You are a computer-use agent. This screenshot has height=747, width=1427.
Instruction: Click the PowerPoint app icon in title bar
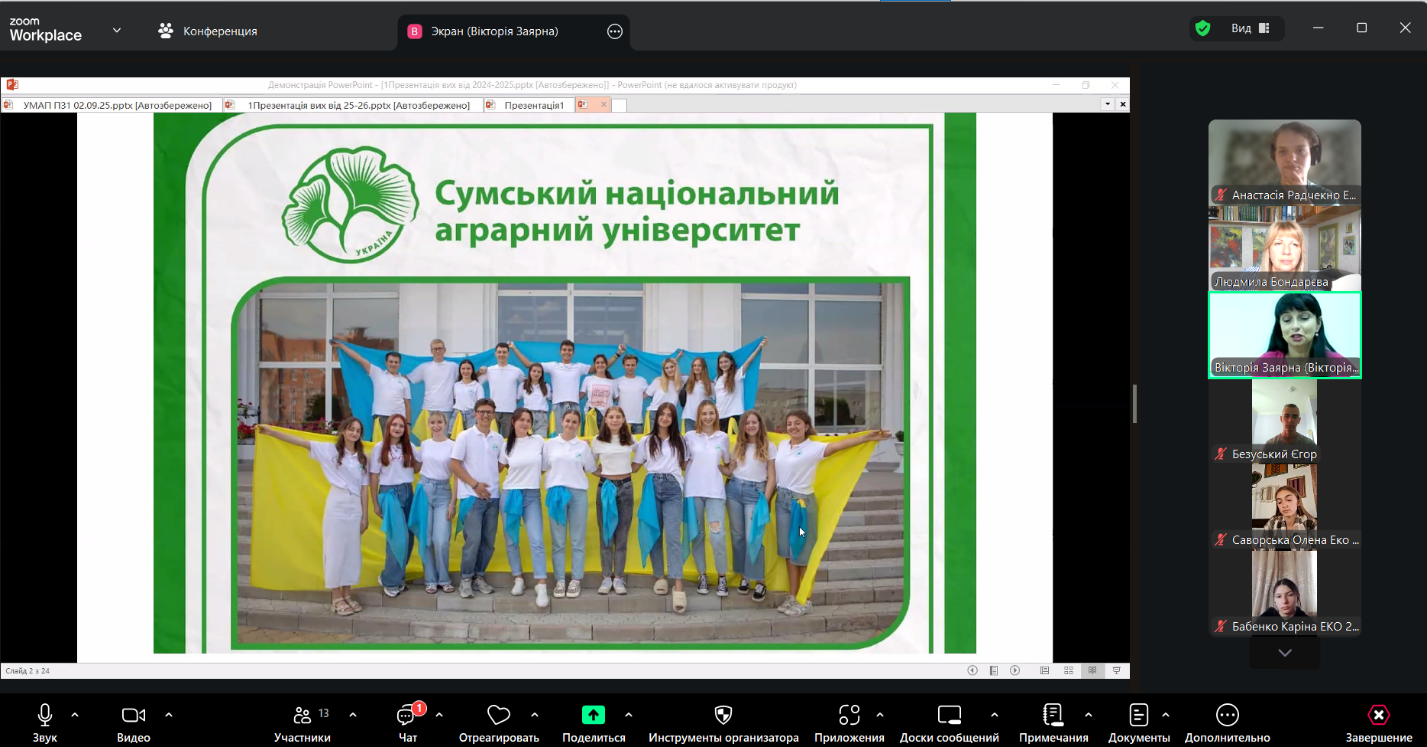click(x=12, y=85)
